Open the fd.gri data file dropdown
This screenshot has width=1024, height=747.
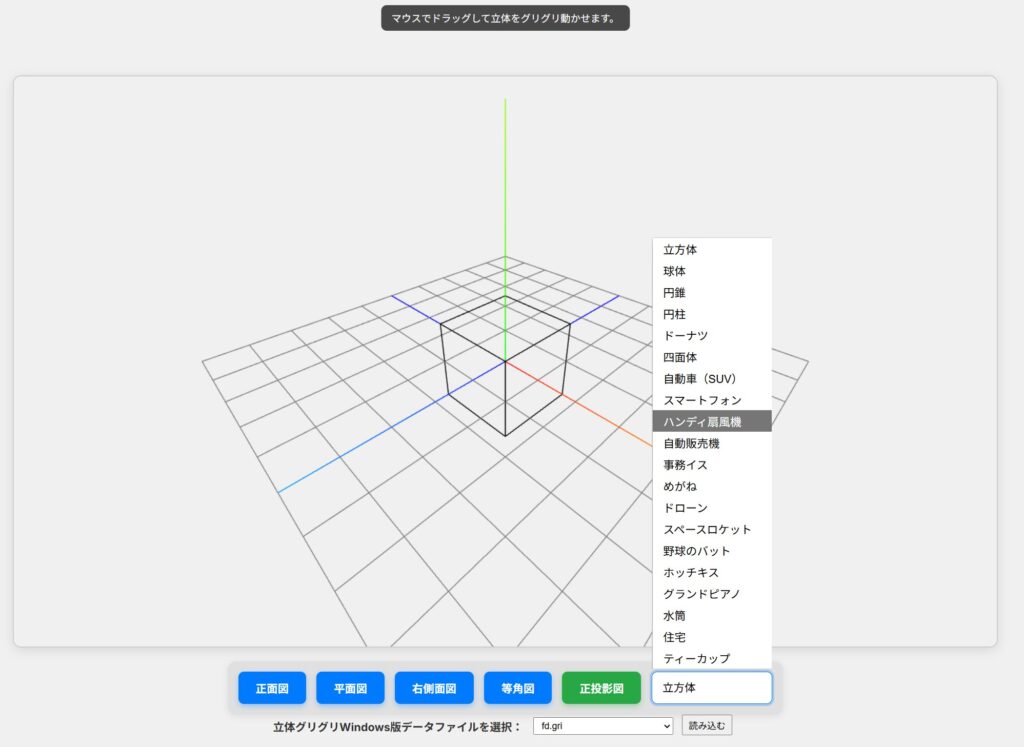(603, 726)
